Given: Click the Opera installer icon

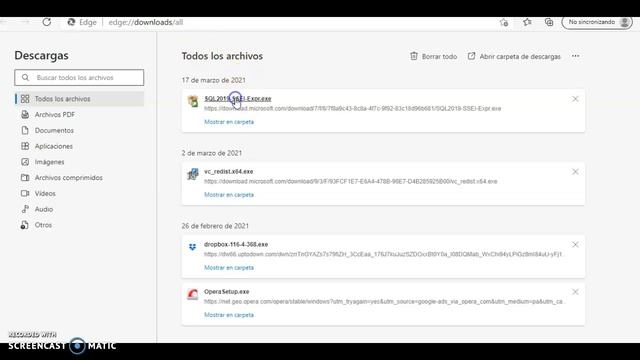Looking at the screenshot, I should coord(193,294).
